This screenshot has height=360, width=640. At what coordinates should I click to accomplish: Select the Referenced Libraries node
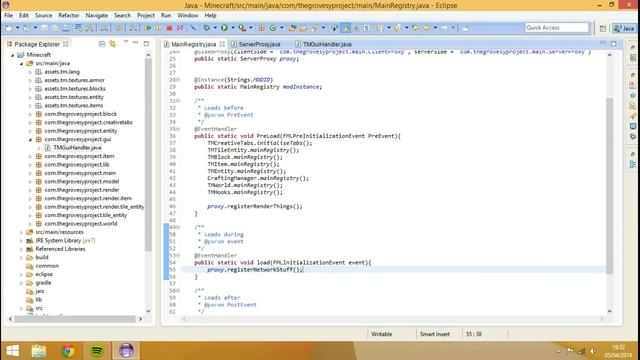click(60, 249)
